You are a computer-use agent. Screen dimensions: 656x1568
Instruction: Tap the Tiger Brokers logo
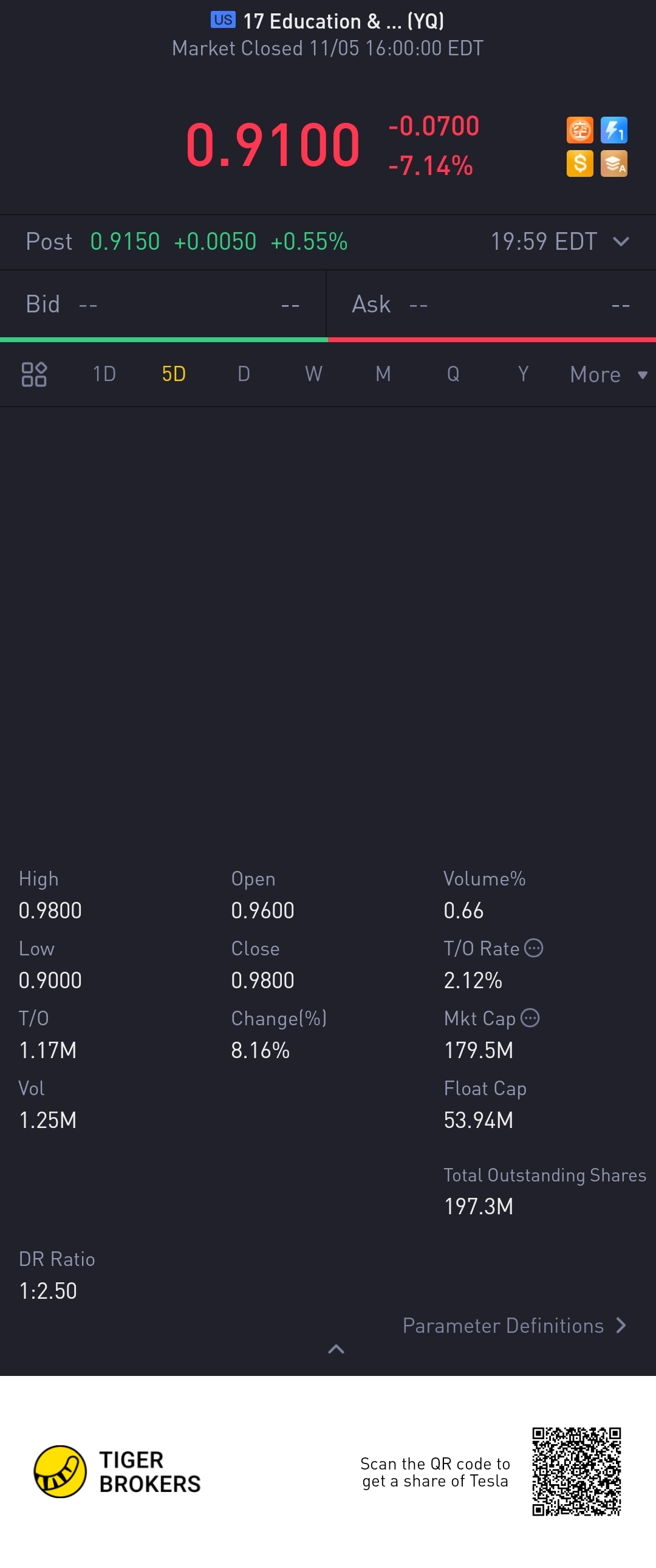(117, 1472)
